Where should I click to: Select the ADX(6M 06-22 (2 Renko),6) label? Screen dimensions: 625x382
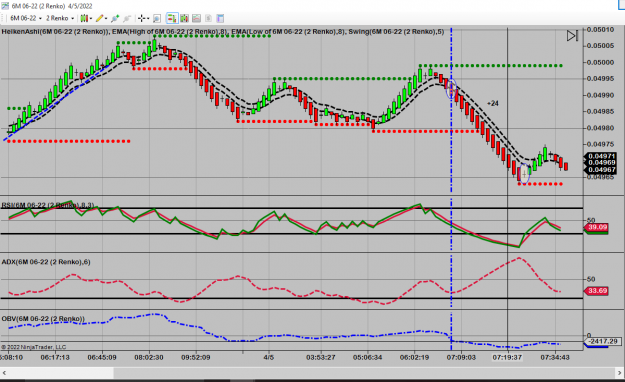click(46, 262)
